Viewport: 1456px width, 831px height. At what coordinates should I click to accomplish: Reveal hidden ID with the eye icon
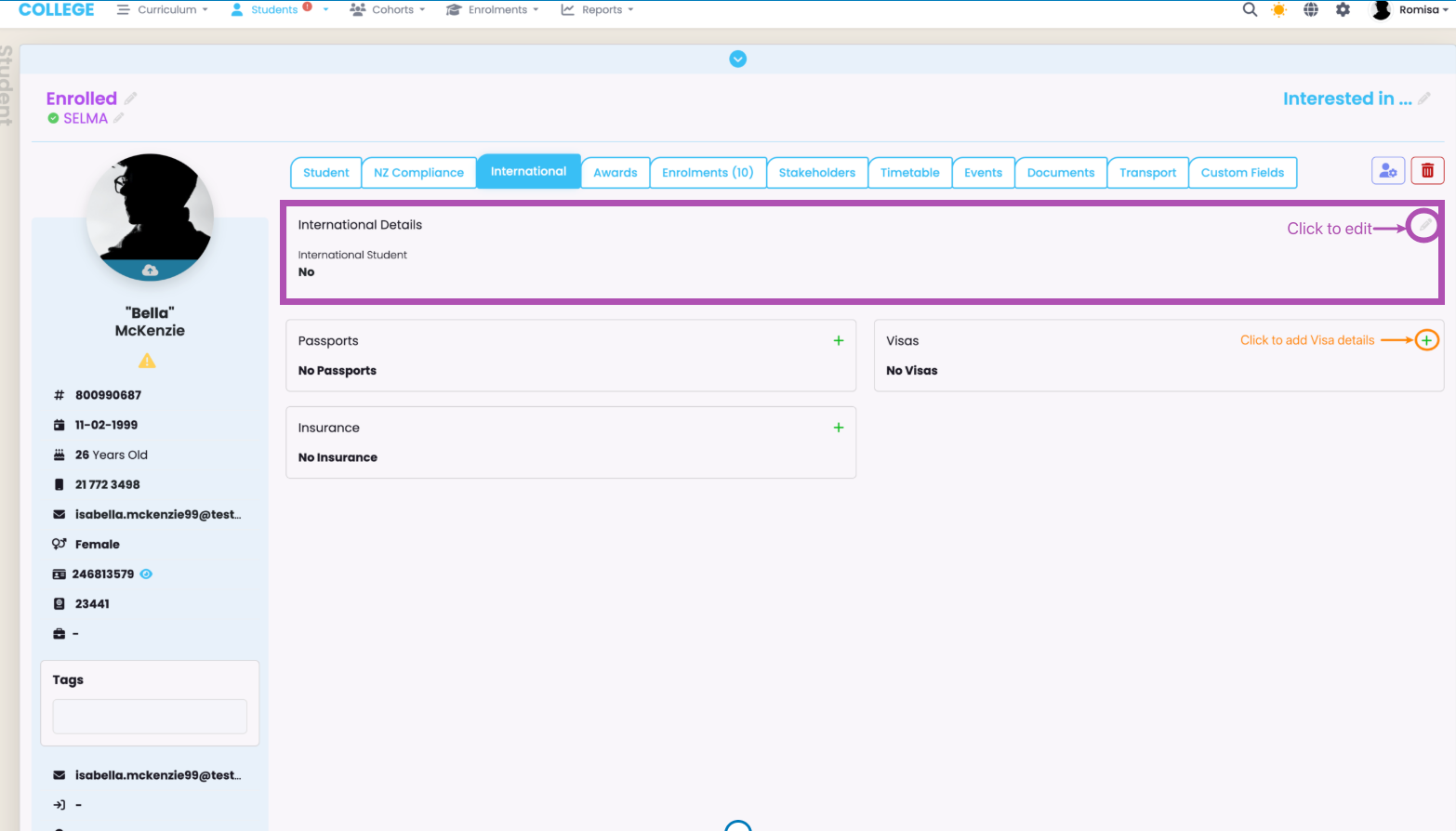pos(146,574)
